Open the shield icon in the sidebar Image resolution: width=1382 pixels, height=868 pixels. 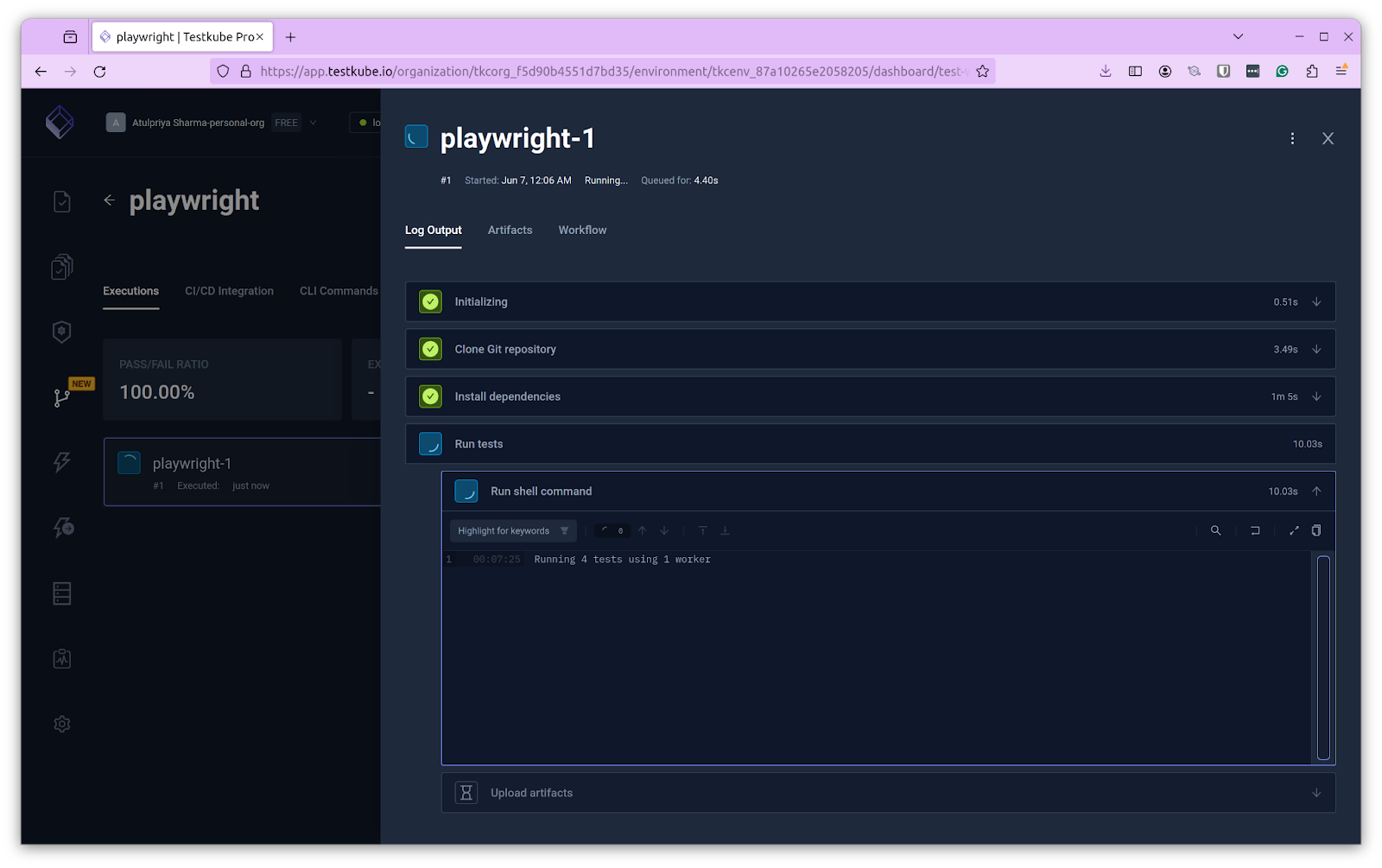[x=62, y=332]
